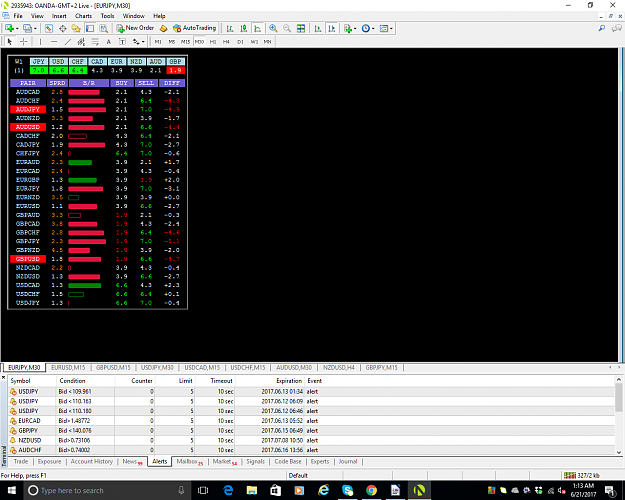Switch to the GBPUSD,M15 chart tab

[x=113, y=368]
